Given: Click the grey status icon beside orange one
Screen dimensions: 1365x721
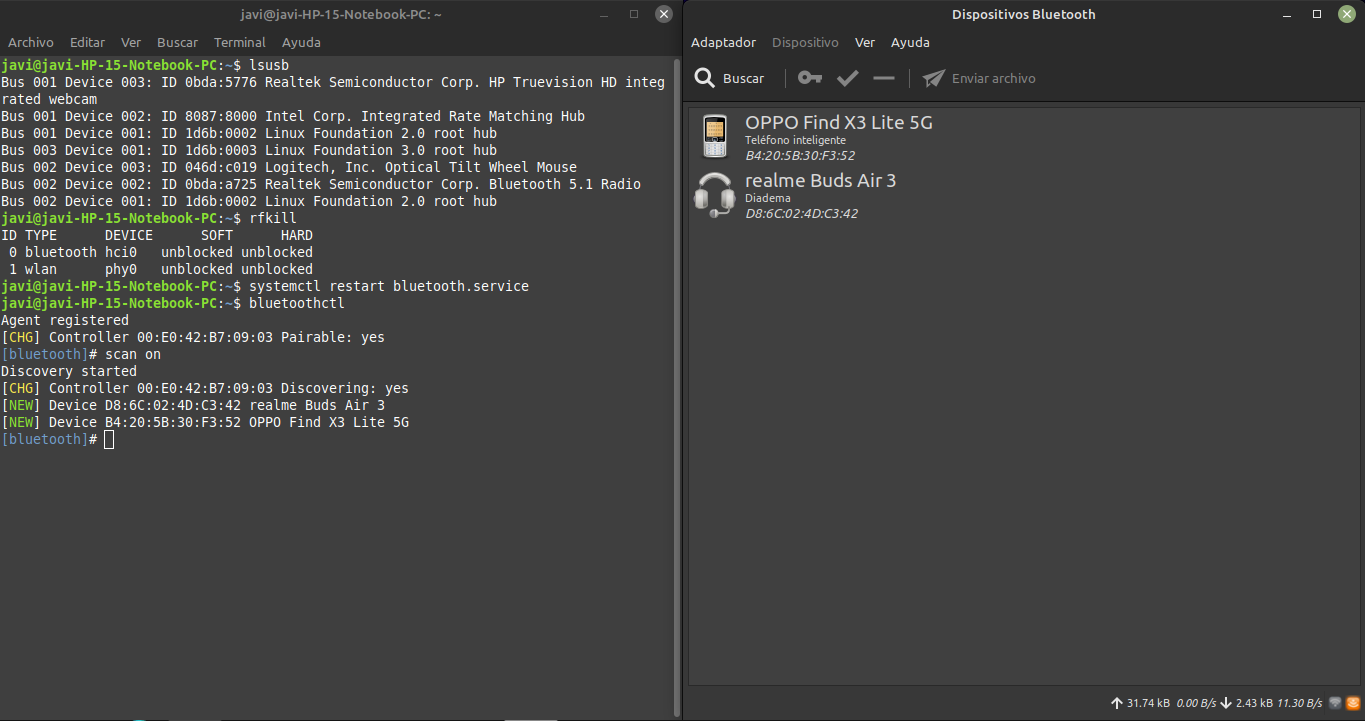Looking at the screenshot, I should 1335,703.
